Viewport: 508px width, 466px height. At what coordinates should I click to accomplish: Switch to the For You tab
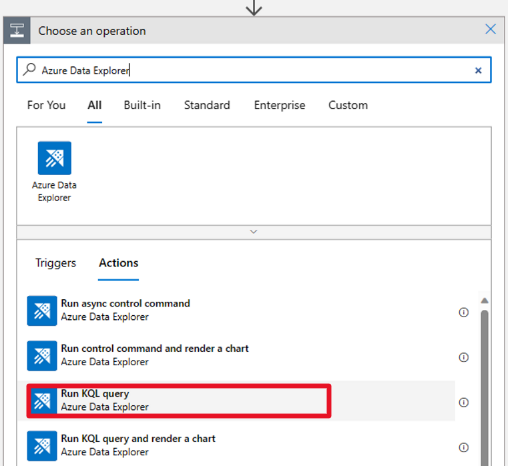(46, 105)
